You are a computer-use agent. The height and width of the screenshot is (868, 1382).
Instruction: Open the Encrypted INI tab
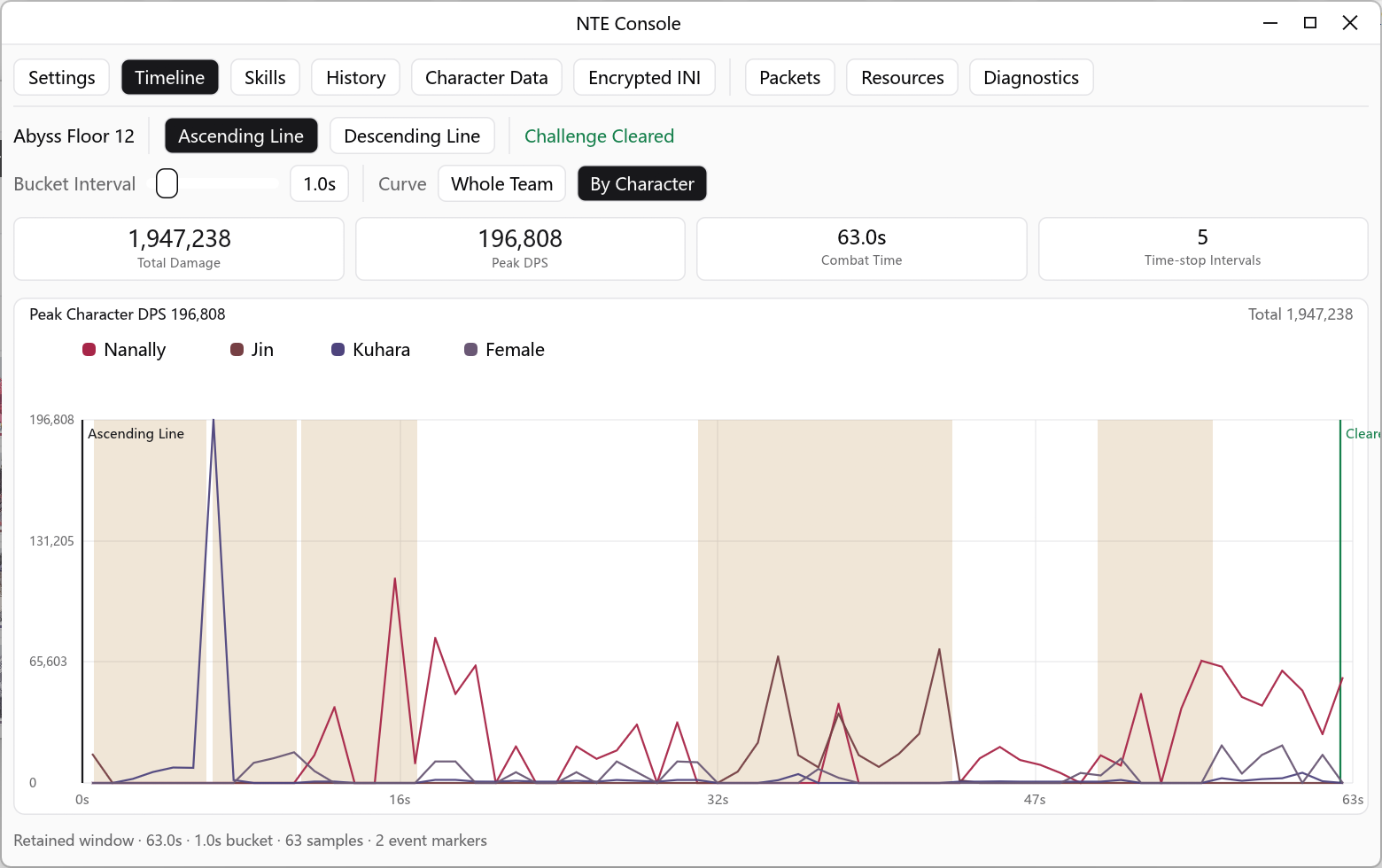(x=644, y=78)
